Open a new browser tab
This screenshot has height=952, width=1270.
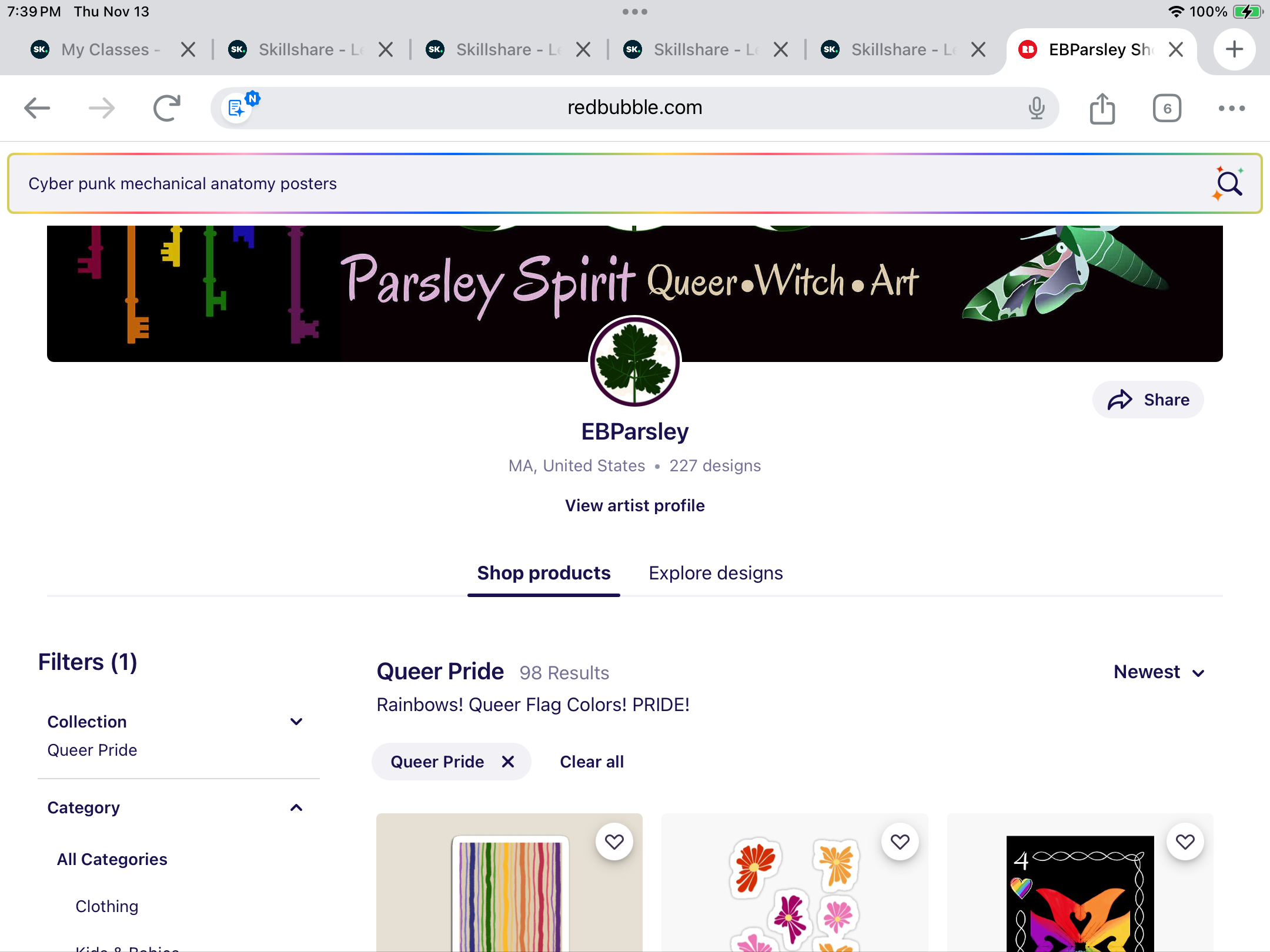pos(1235,49)
